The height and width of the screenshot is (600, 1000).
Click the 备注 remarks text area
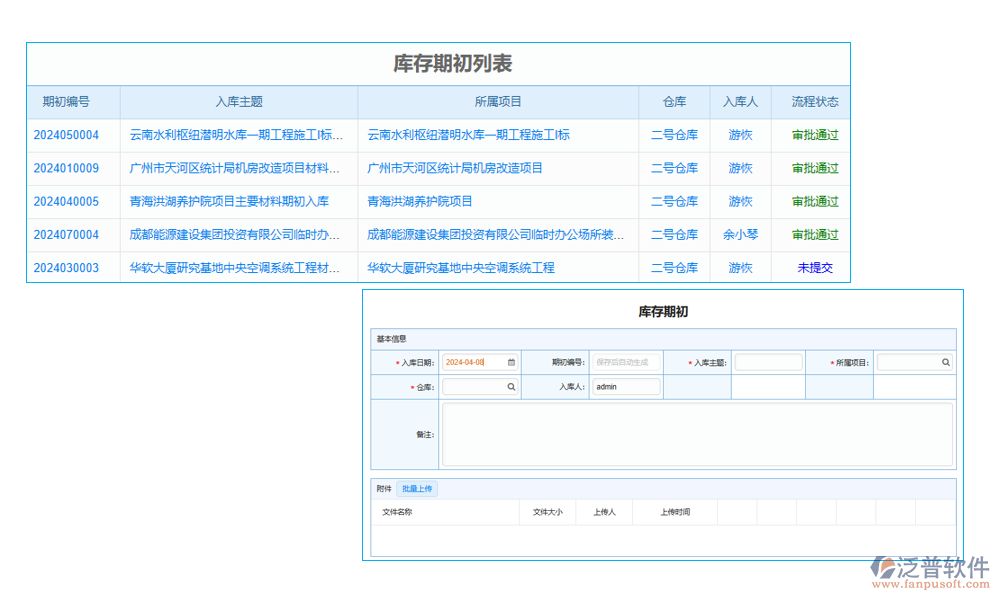pos(697,434)
